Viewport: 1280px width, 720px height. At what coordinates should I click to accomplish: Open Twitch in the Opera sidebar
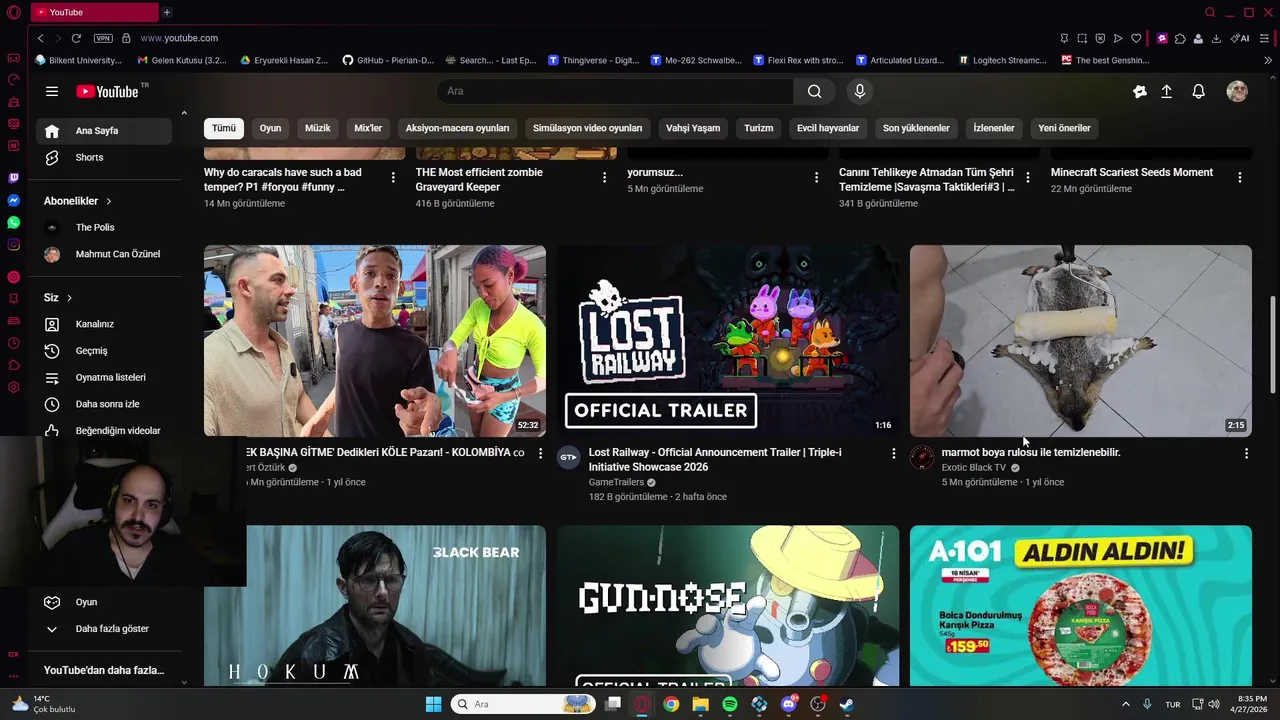point(13,178)
